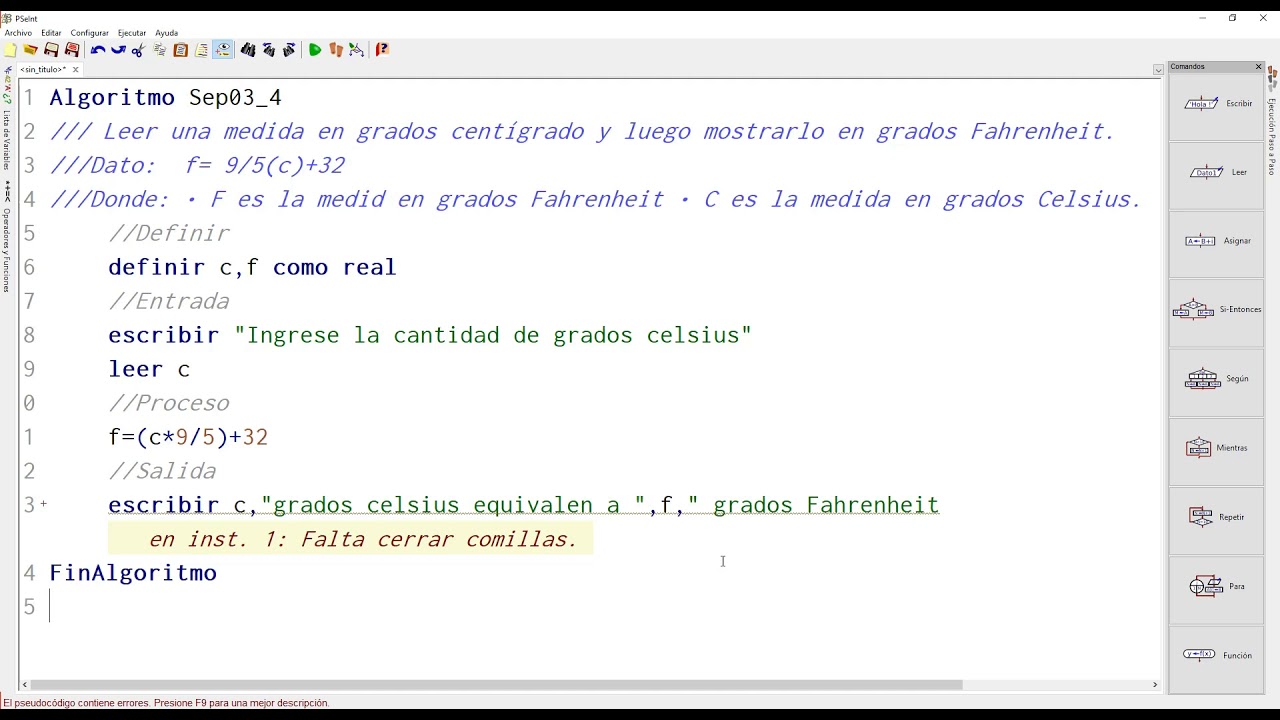Fix indentation with the notepad icon
Screen dimensions: 1280x720
pyautogui.click(x=202, y=50)
